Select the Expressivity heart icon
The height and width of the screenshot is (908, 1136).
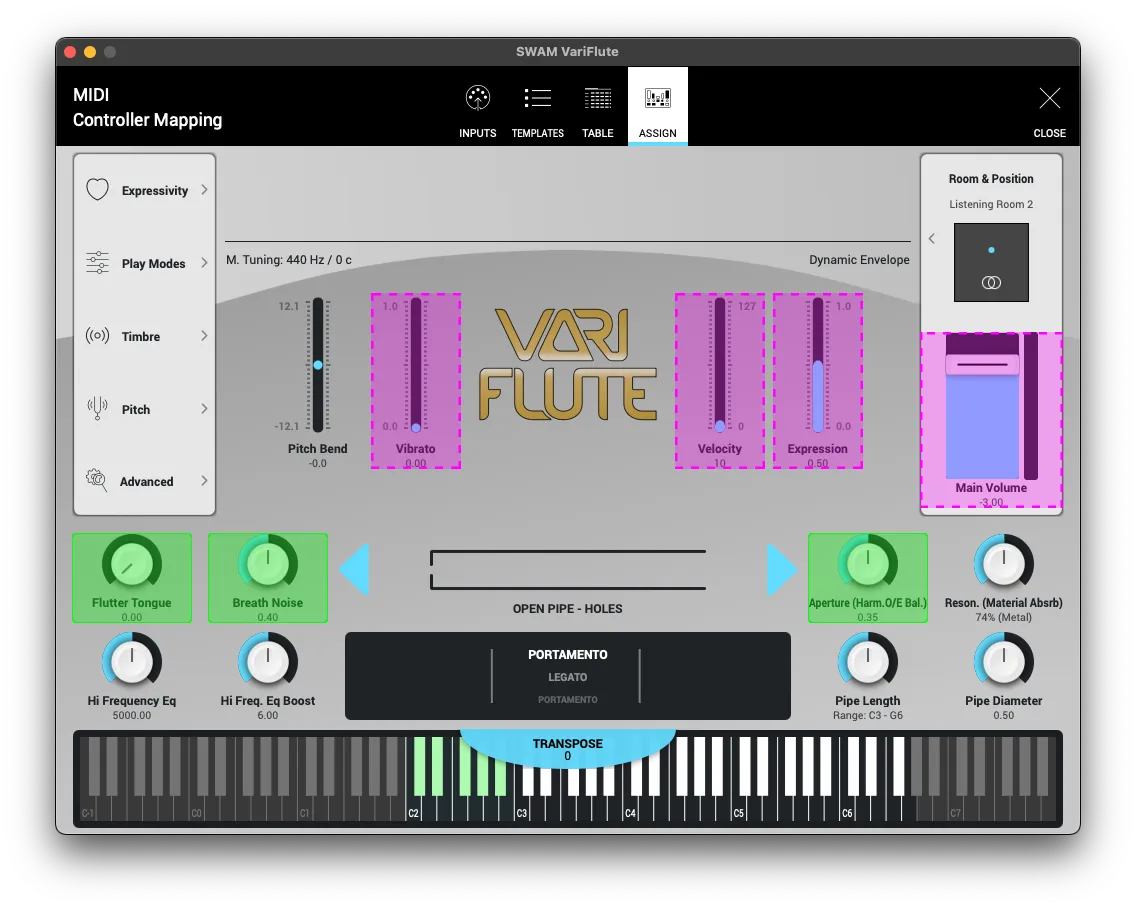(97, 189)
